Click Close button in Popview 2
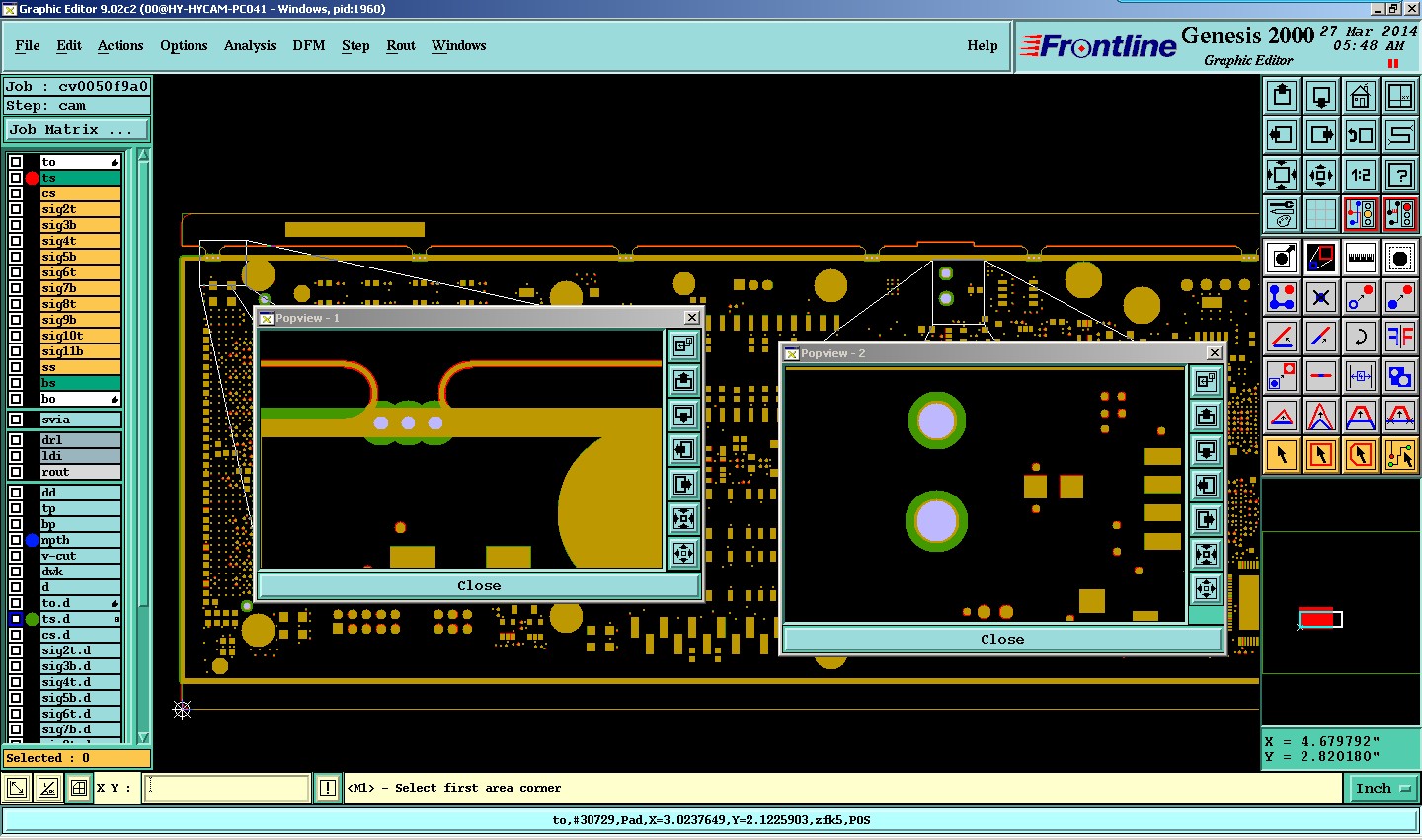Image resolution: width=1422 pixels, height=840 pixels. (x=1002, y=639)
